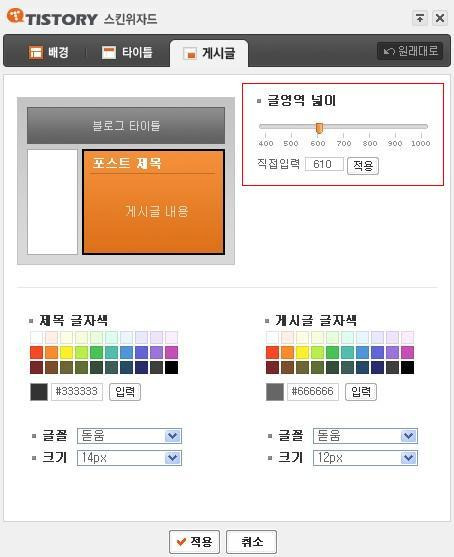Click 입력 beside #333333
The image size is (454, 557).
tap(125, 392)
